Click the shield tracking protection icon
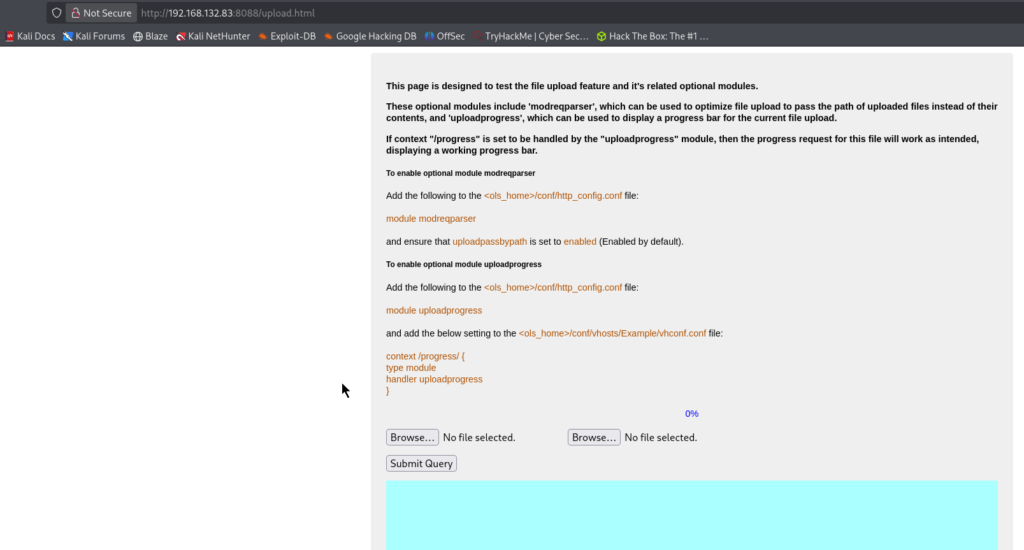The height and width of the screenshot is (550, 1024). click(x=57, y=13)
